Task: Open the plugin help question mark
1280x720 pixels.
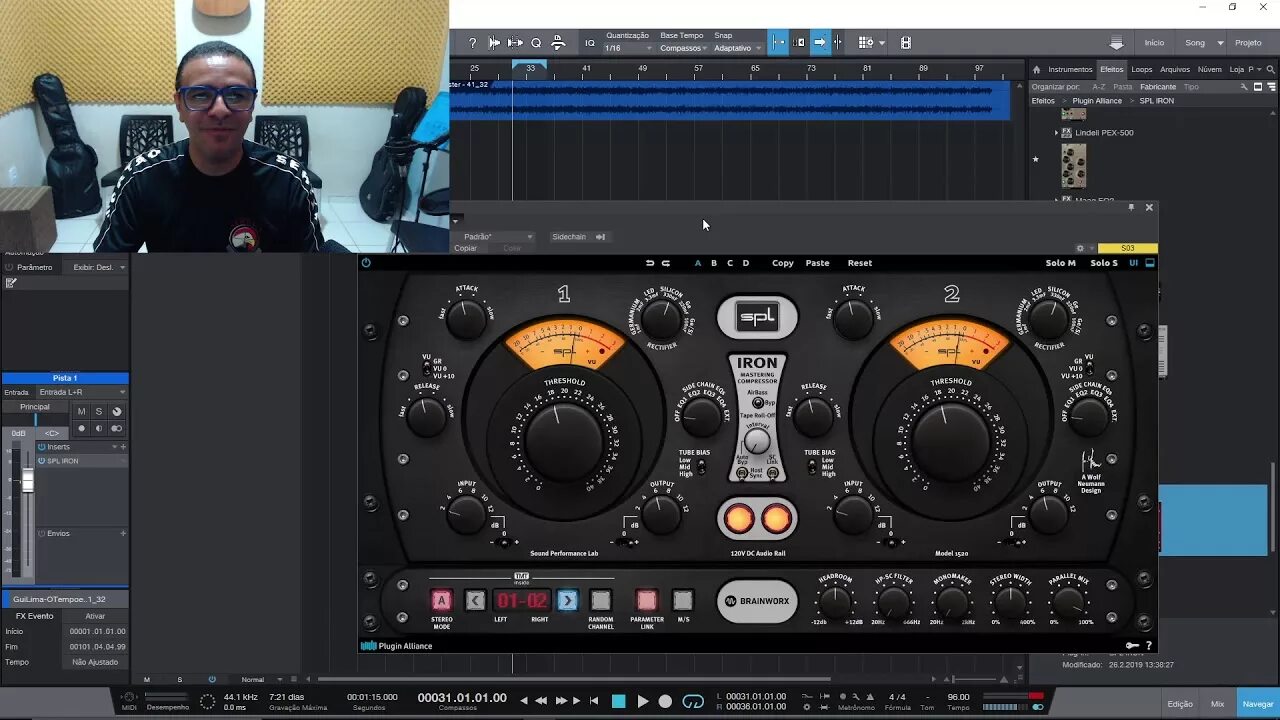Action: 1148,646
